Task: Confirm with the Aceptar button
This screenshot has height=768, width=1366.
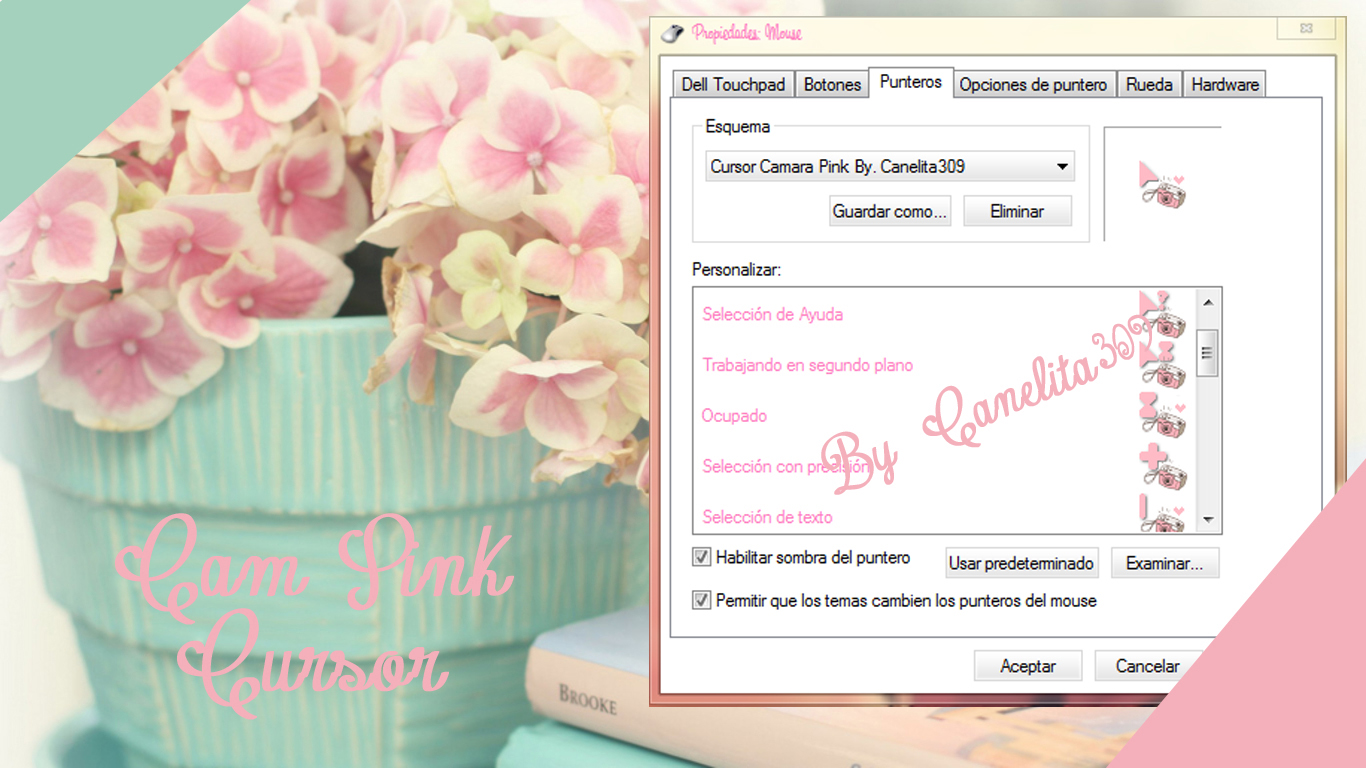Action: coord(1028,666)
